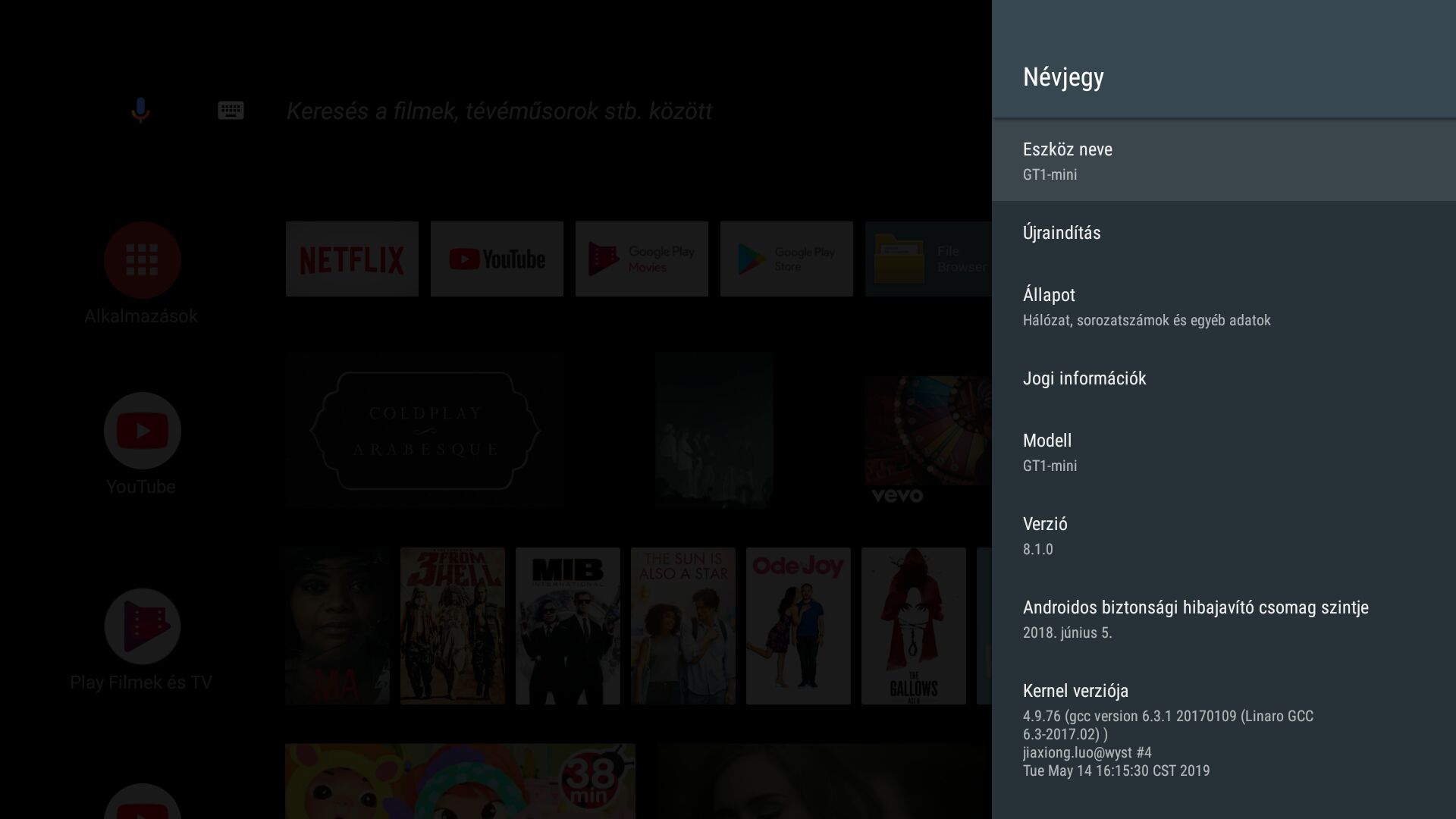
Task: Launch the Netflix app tile
Action: pyautogui.click(x=352, y=259)
